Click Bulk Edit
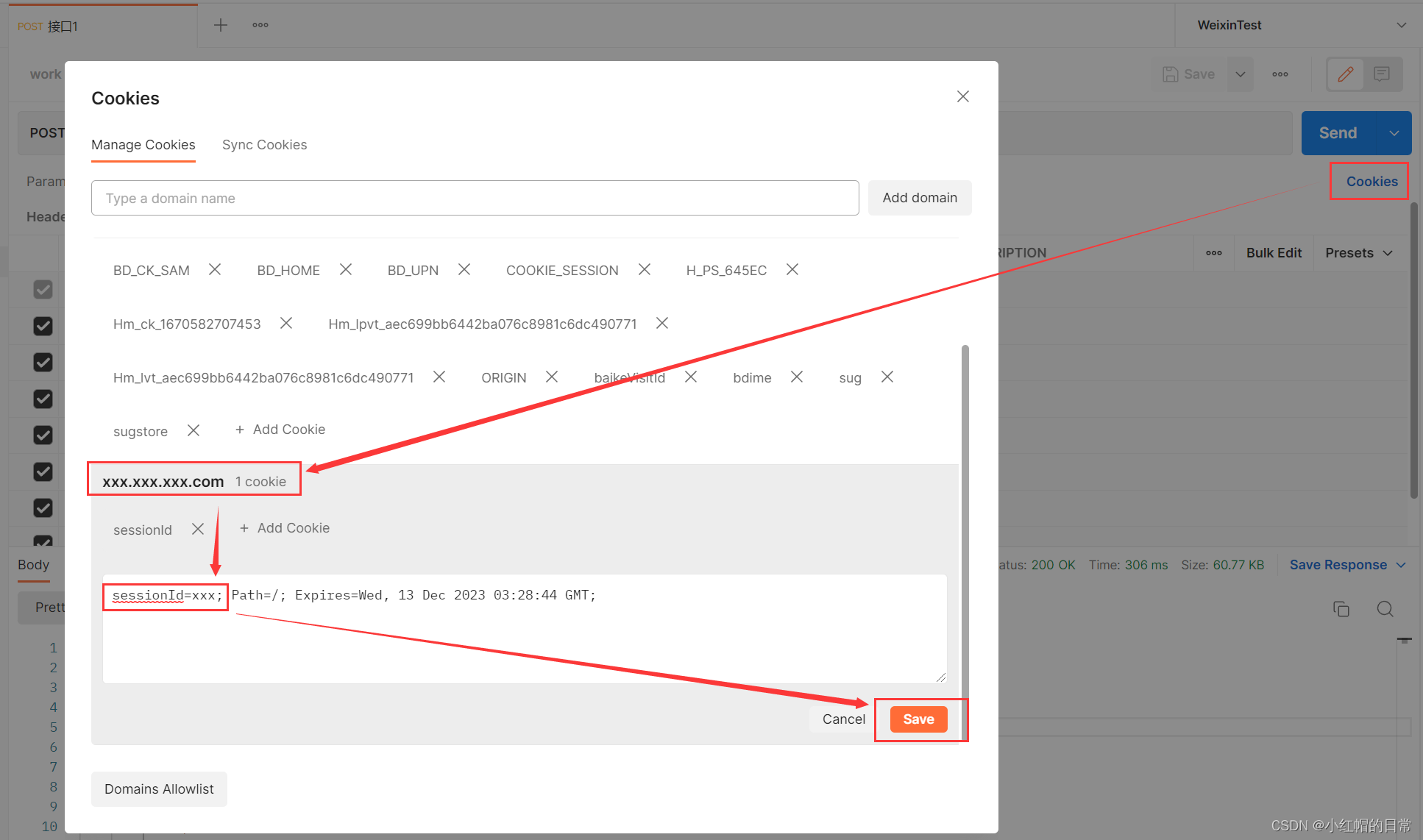This screenshot has height=840, width=1423. (x=1274, y=253)
